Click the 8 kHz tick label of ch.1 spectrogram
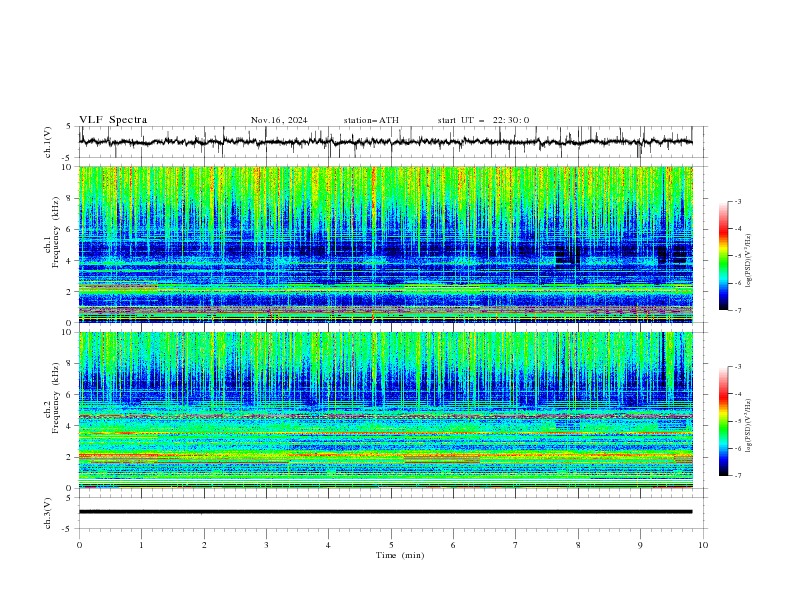 click(70, 198)
